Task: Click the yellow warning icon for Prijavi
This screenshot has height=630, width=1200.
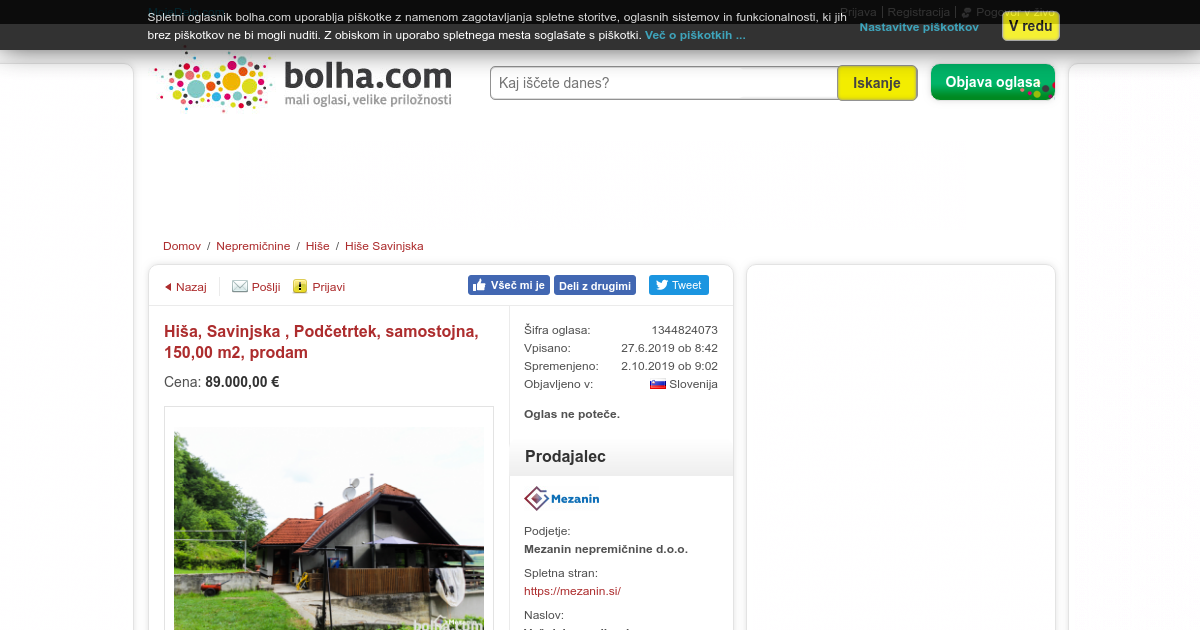Action: coord(300,286)
